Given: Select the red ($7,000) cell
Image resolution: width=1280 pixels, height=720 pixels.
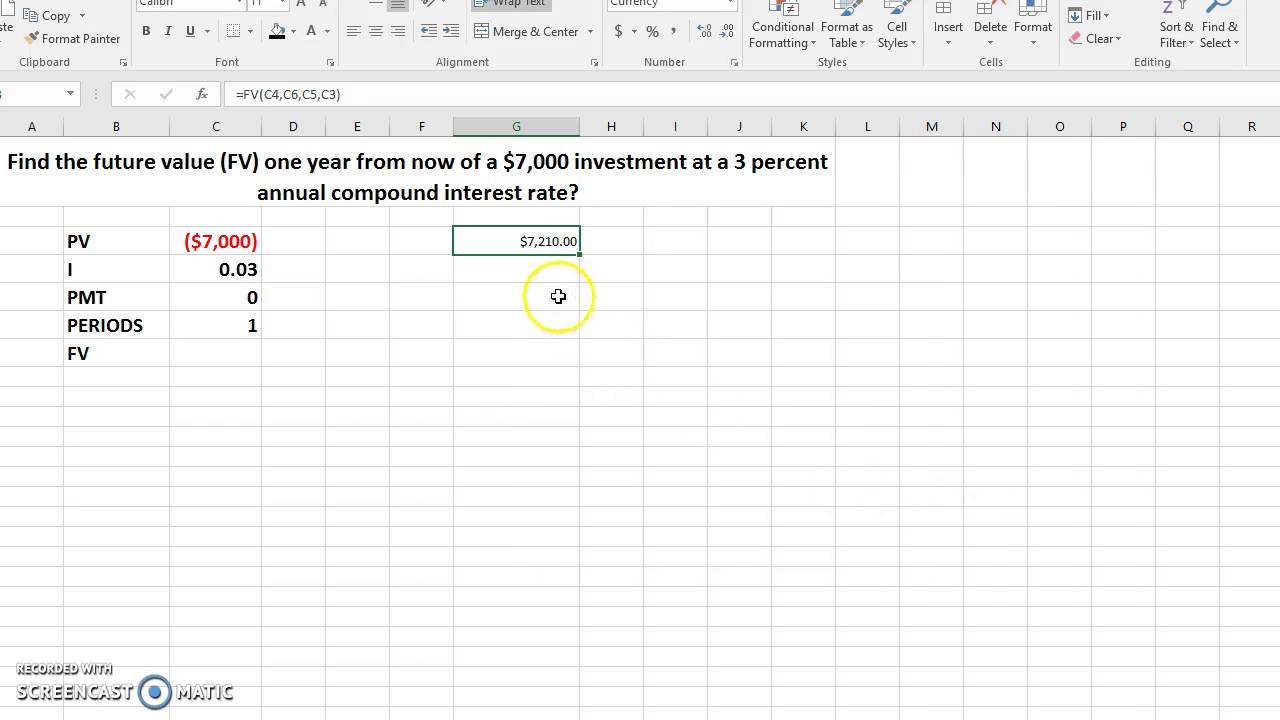Looking at the screenshot, I should (x=216, y=241).
